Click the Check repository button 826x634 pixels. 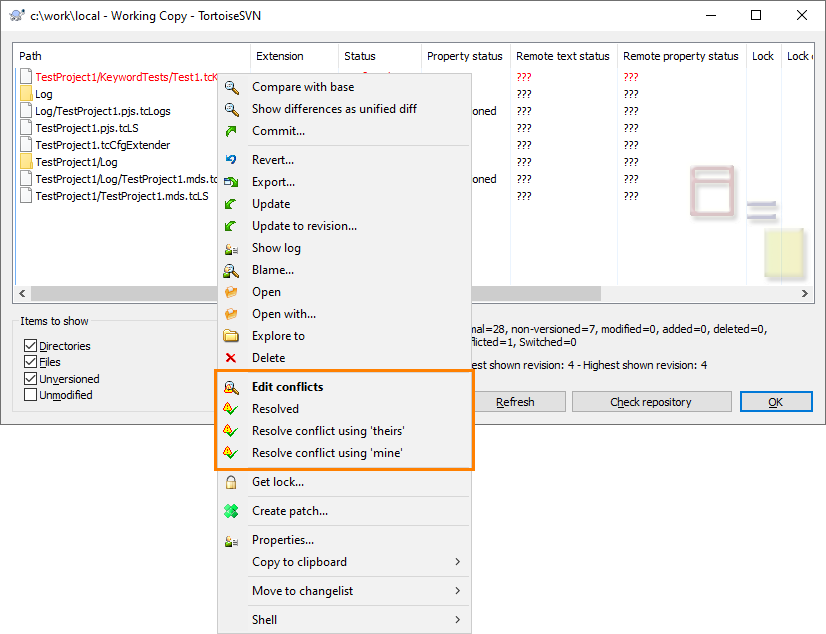coord(651,401)
